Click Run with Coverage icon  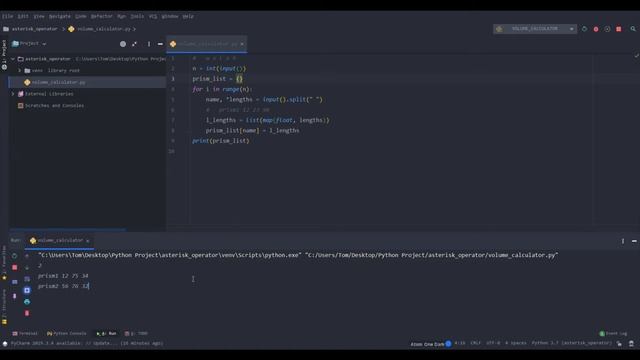point(607,29)
